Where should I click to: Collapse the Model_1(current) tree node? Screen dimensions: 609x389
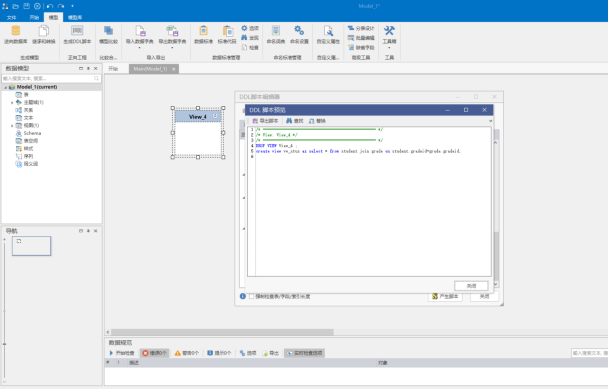(5, 87)
